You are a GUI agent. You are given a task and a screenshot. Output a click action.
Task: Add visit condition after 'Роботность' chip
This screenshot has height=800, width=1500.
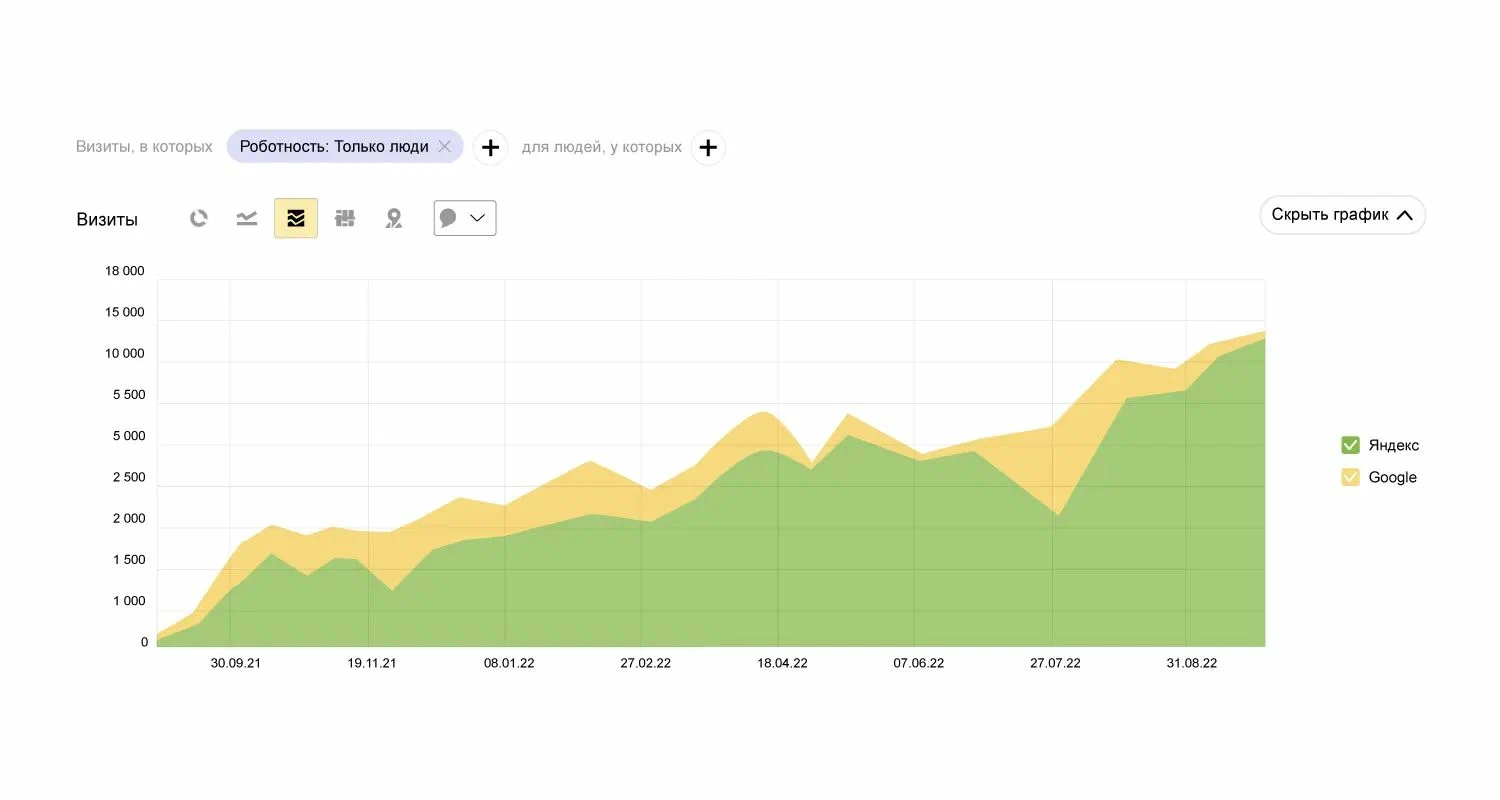click(490, 148)
